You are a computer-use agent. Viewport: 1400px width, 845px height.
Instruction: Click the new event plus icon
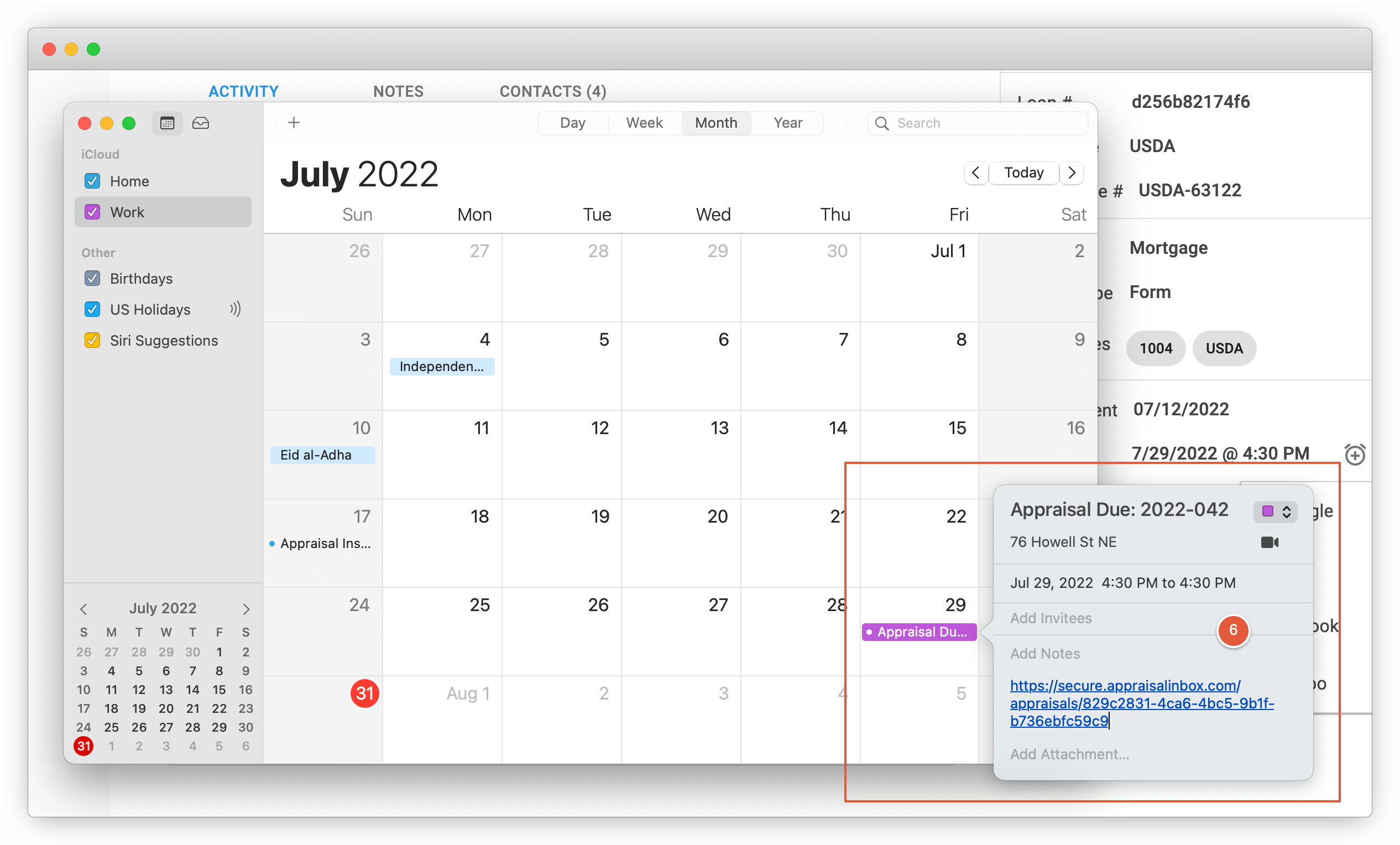294,122
